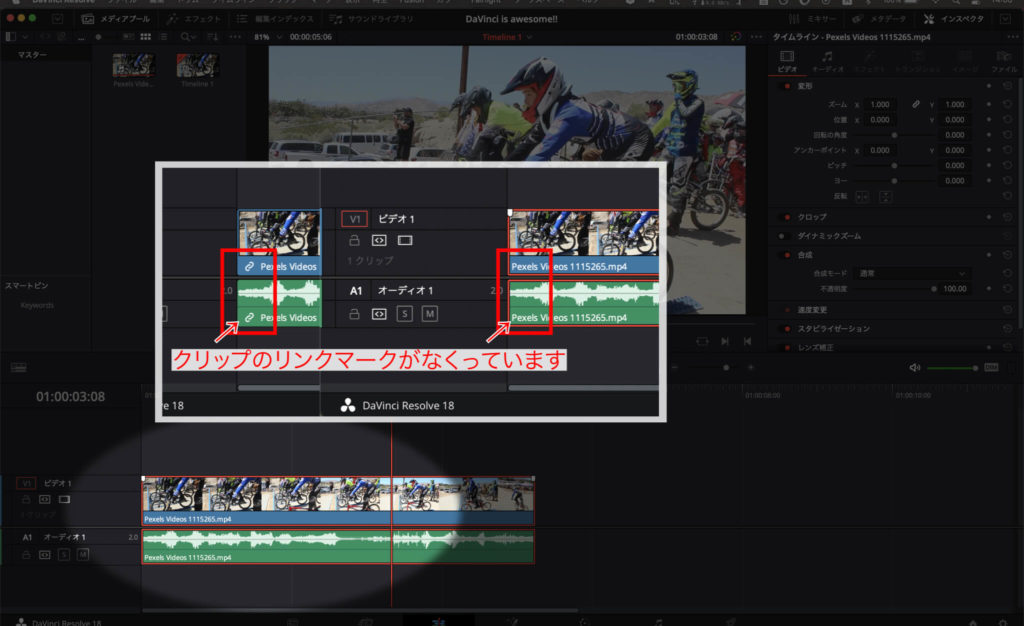The width and height of the screenshot is (1024, 626).
Task: Click the flip horizontal icon in 反転 row
Action: click(862, 196)
